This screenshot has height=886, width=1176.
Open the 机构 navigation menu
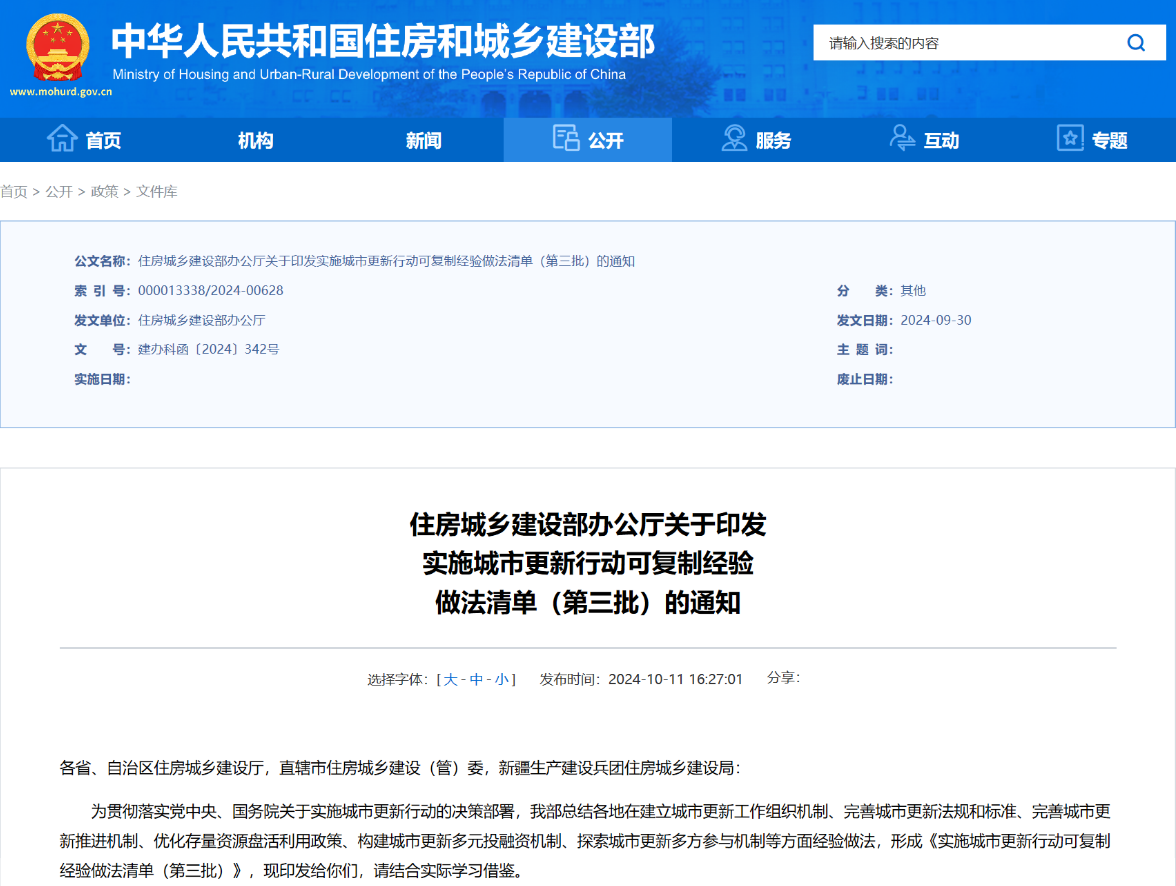point(255,141)
